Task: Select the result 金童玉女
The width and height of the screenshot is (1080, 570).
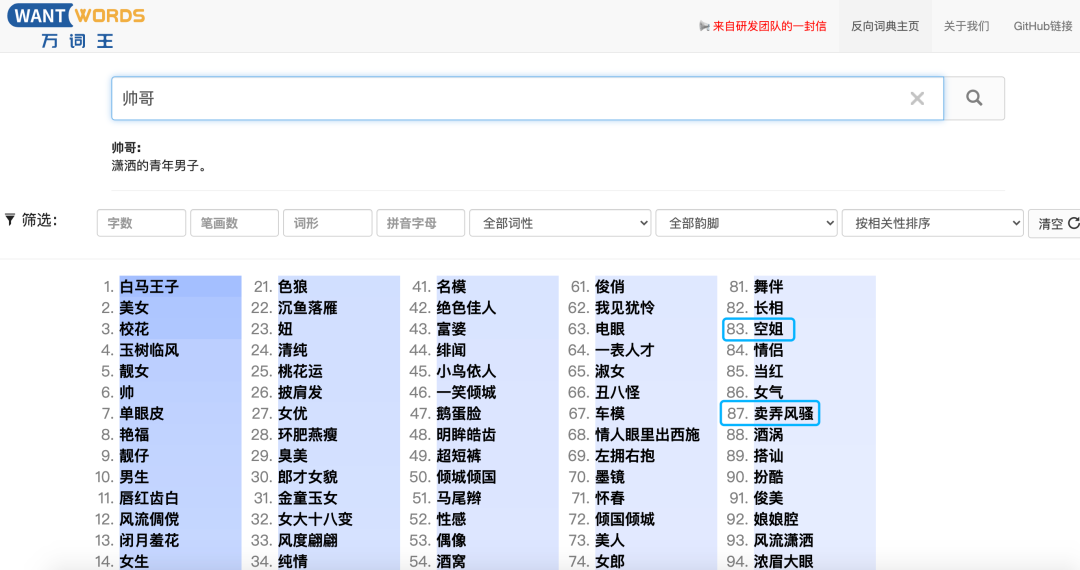Action: click(308, 498)
